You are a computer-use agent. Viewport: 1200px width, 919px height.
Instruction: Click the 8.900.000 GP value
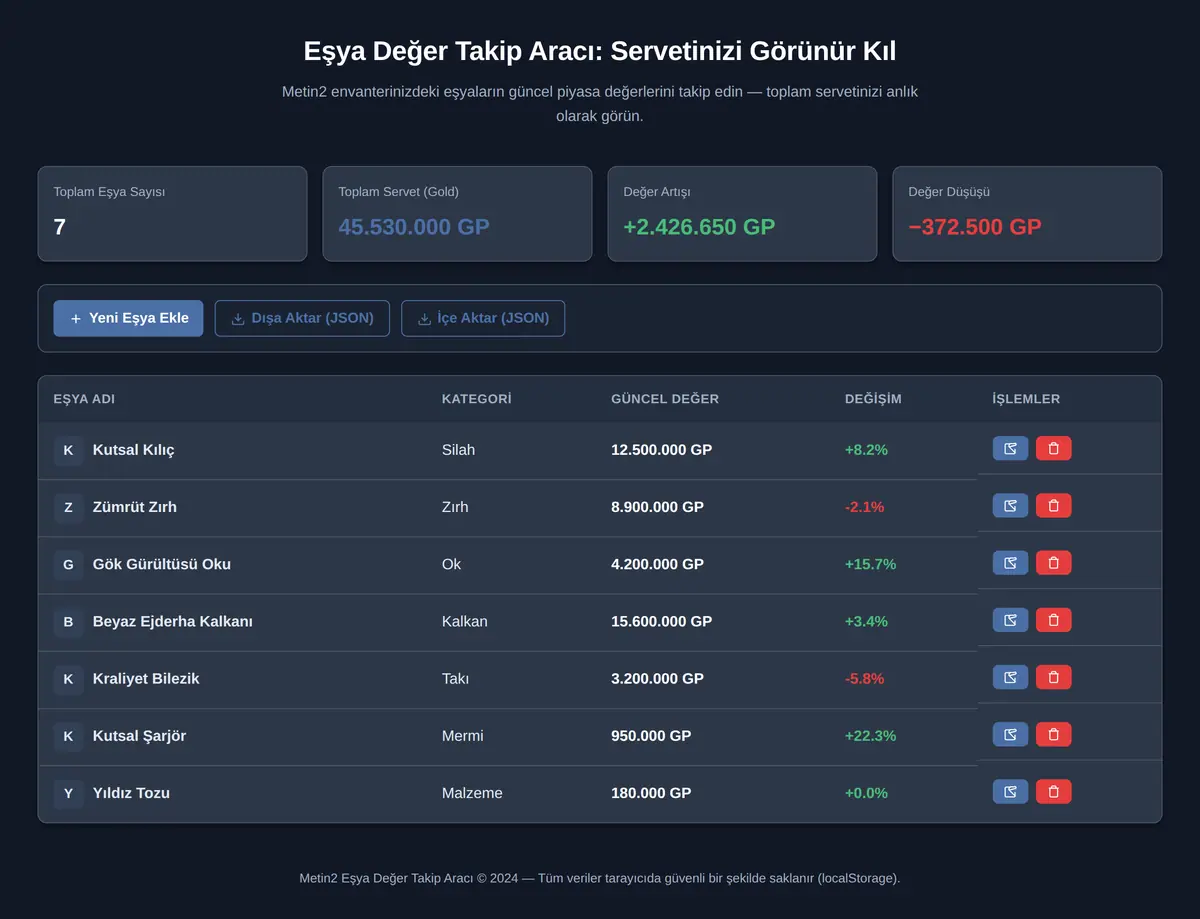[657, 507]
